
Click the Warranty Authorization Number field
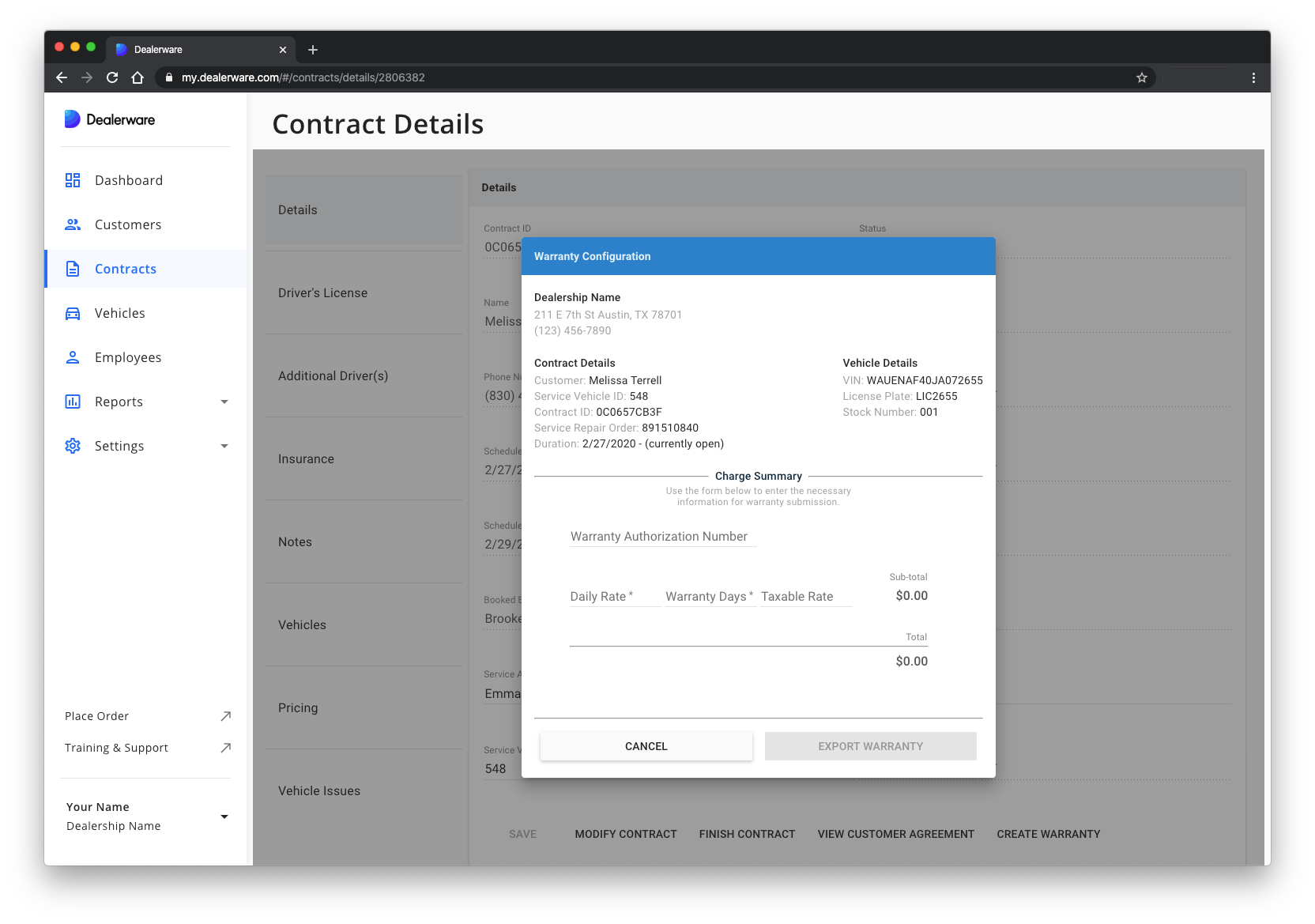[663, 537]
